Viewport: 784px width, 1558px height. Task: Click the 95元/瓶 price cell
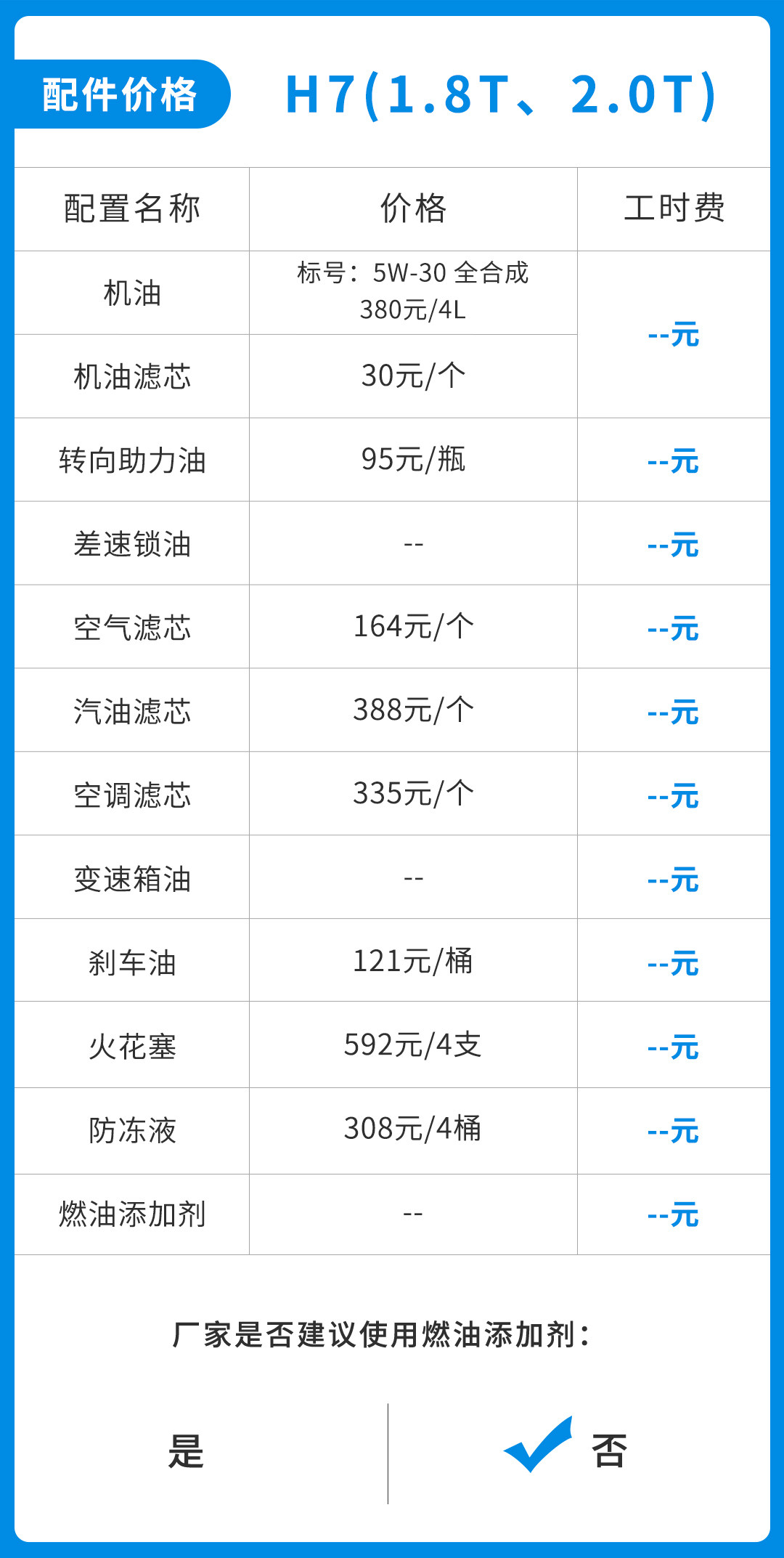[413, 460]
